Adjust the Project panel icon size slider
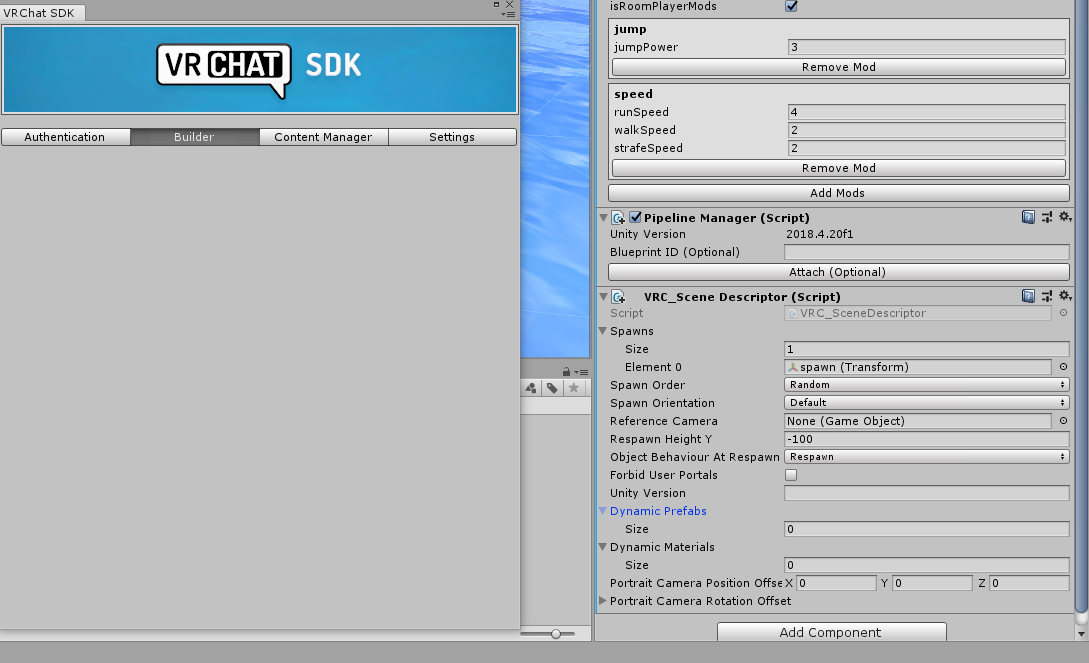The height and width of the screenshot is (663, 1089). tap(556, 633)
